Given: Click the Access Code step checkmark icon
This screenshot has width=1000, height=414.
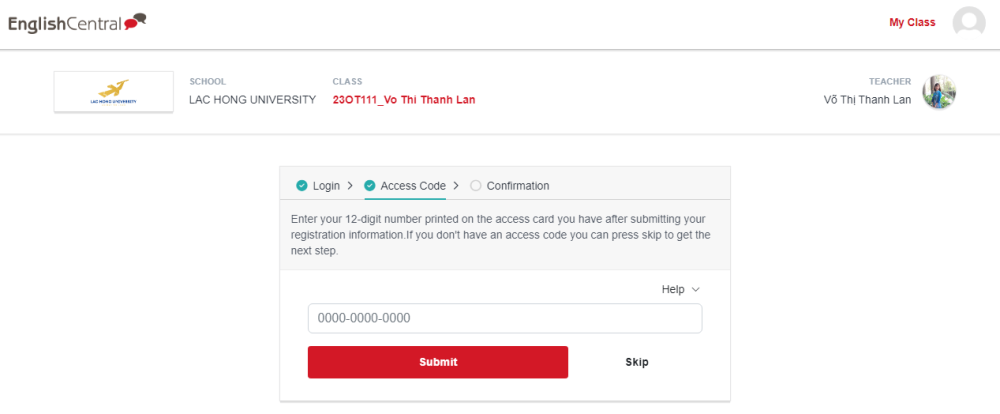Looking at the screenshot, I should (370, 186).
